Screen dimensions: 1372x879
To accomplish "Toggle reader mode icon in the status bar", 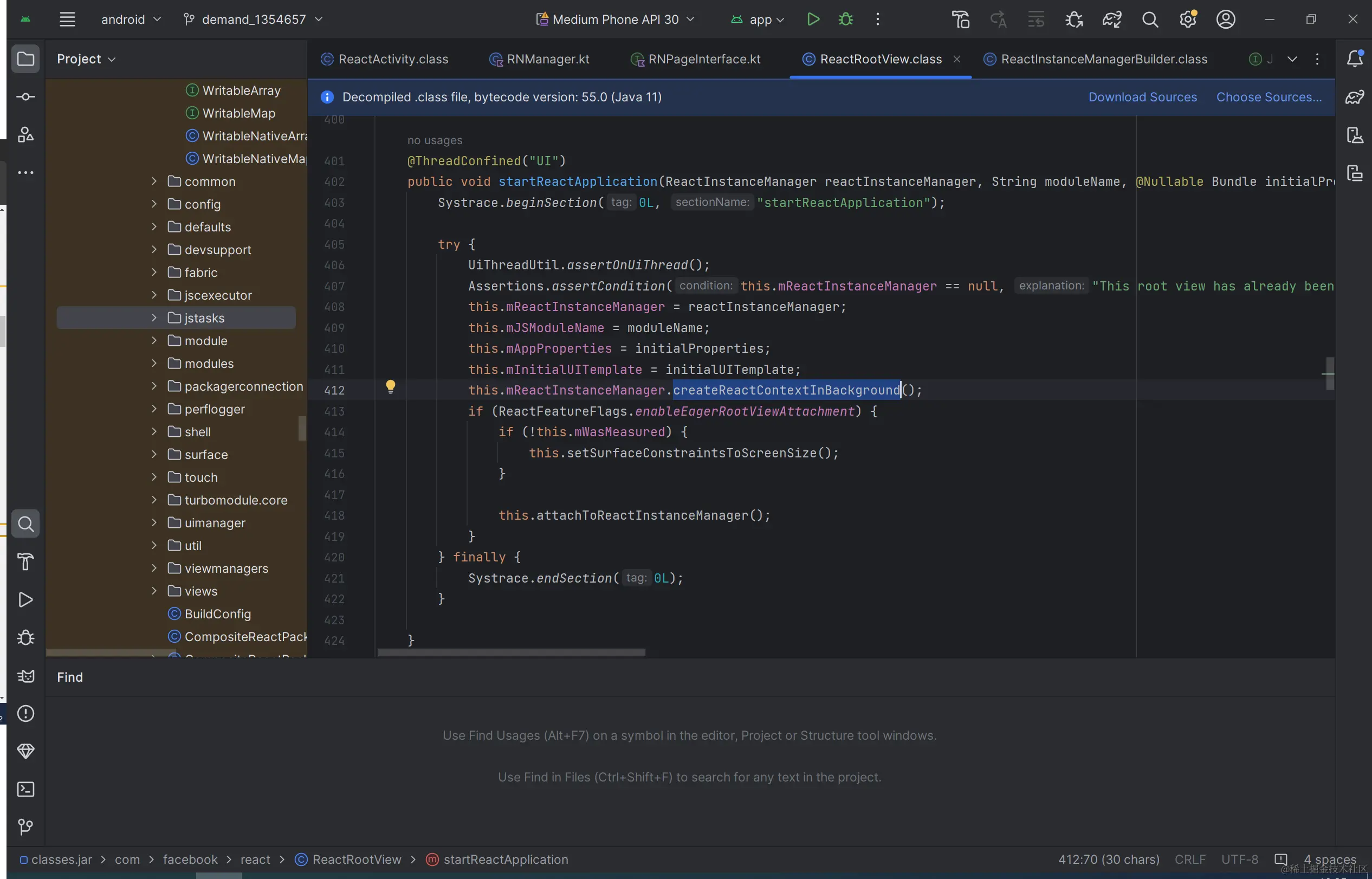I will tap(1280, 859).
